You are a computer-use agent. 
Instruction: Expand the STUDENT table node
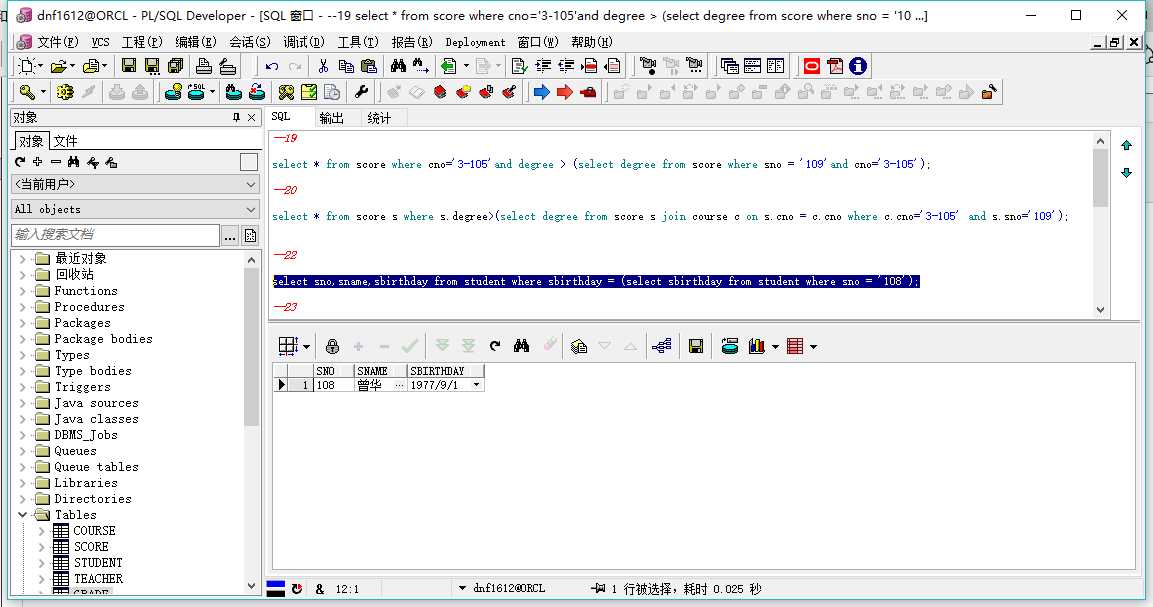[41, 564]
